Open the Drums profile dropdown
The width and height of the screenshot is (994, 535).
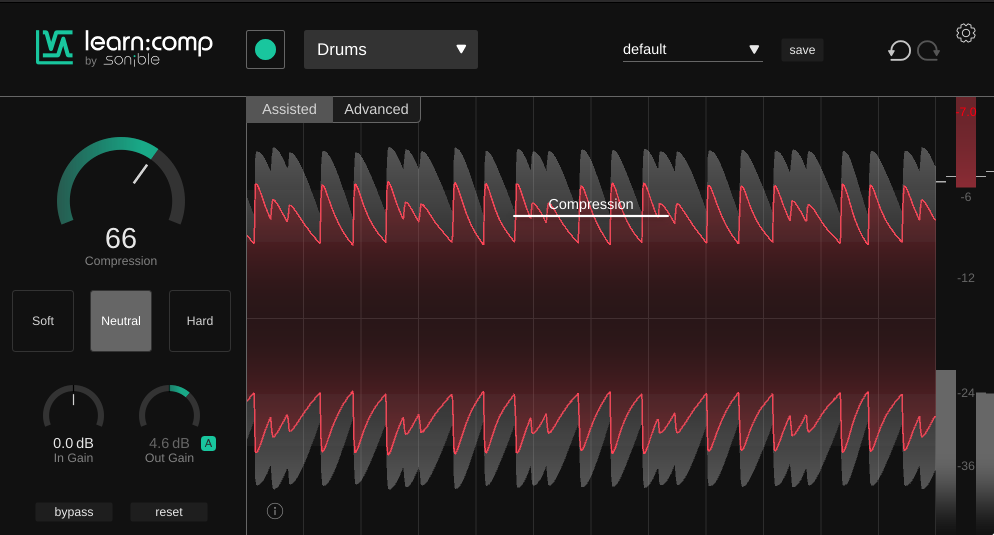tap(390, 49)
